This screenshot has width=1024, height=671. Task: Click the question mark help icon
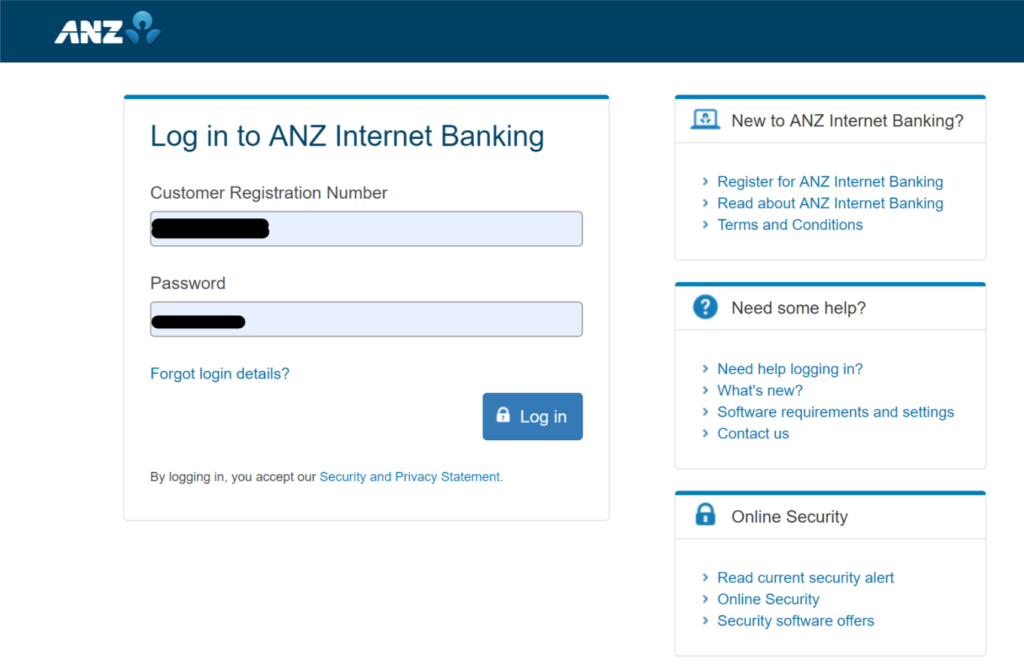pyautogui.click(x=705, y=307)
